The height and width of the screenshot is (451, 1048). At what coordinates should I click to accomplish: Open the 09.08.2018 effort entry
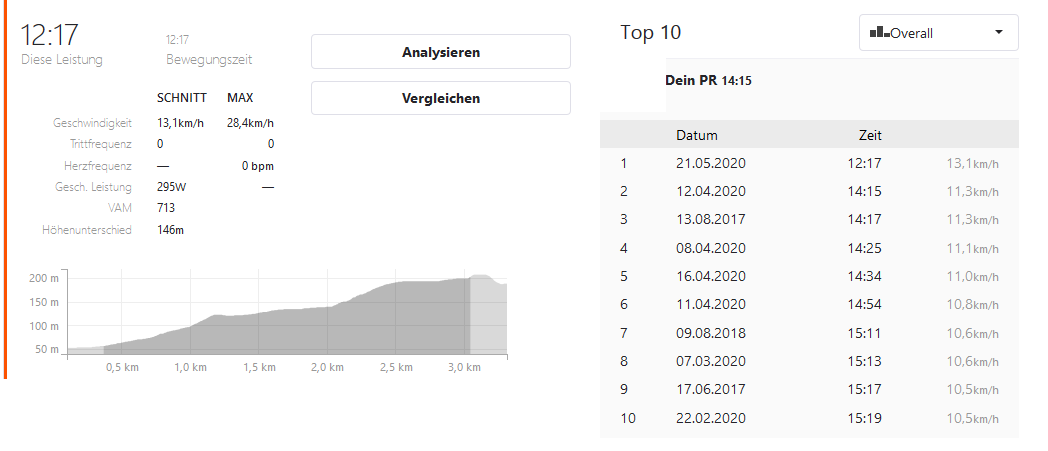click(x=711, y=333)
